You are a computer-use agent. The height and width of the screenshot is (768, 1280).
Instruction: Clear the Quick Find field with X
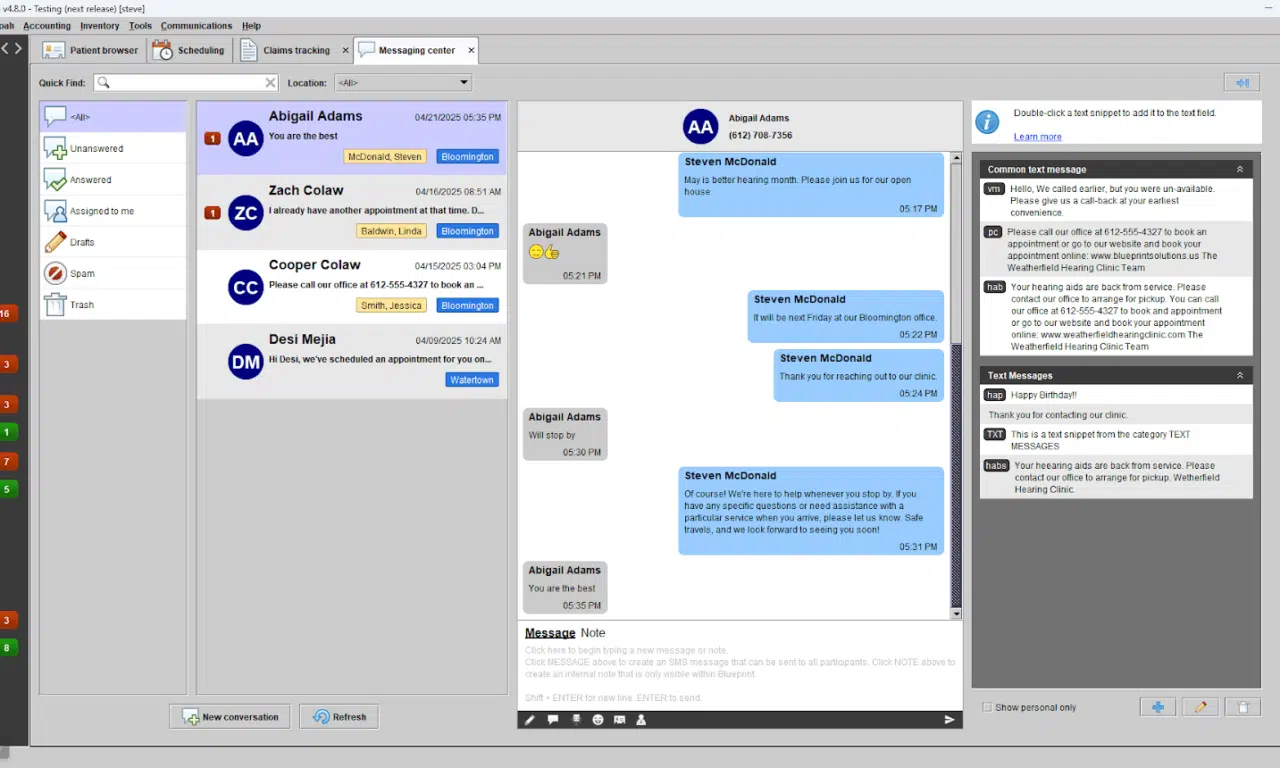[x=270, y=83]
